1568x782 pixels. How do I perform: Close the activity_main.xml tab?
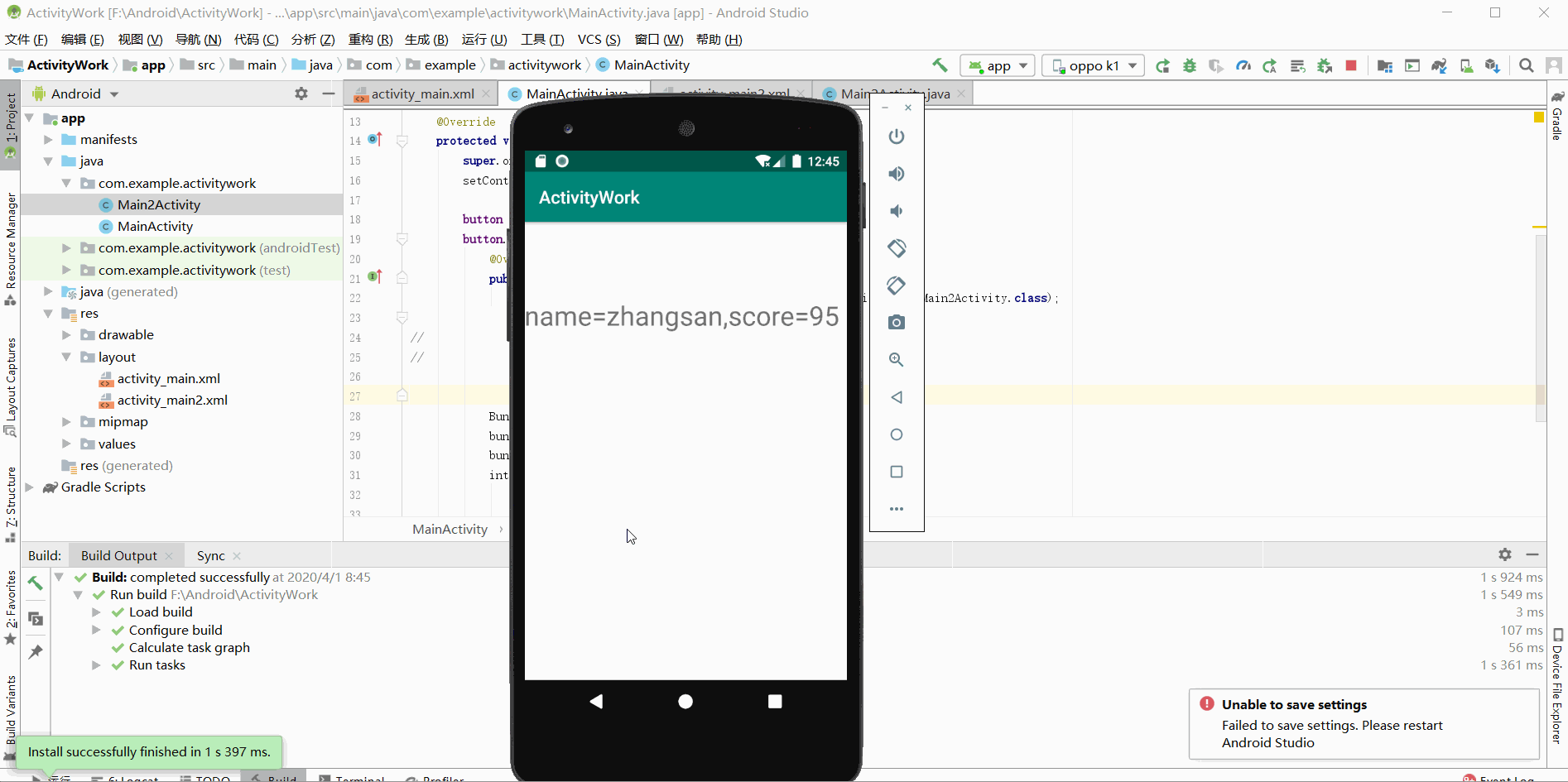pos(486,94)
